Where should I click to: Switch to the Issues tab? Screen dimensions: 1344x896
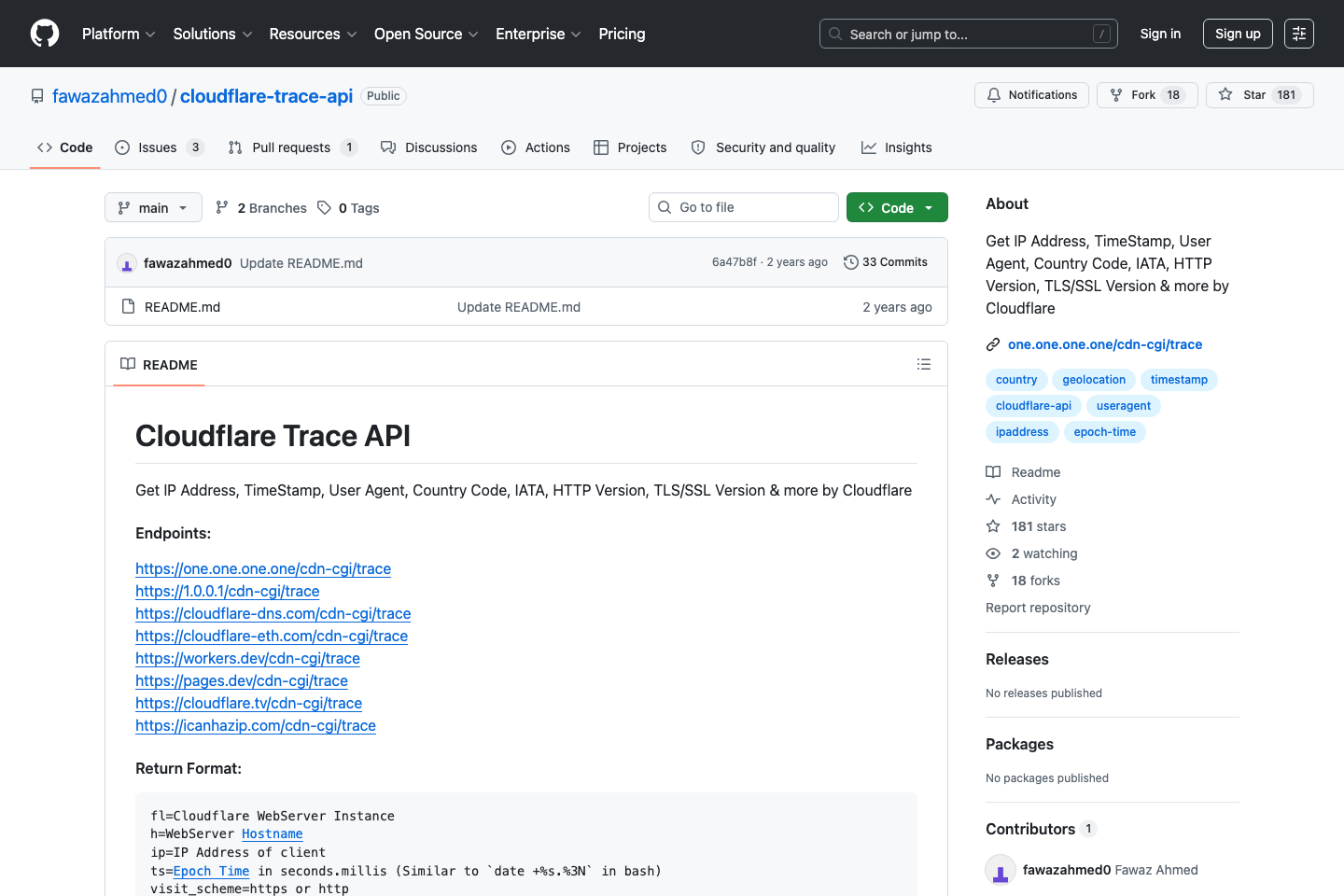[x=159, y=147]
